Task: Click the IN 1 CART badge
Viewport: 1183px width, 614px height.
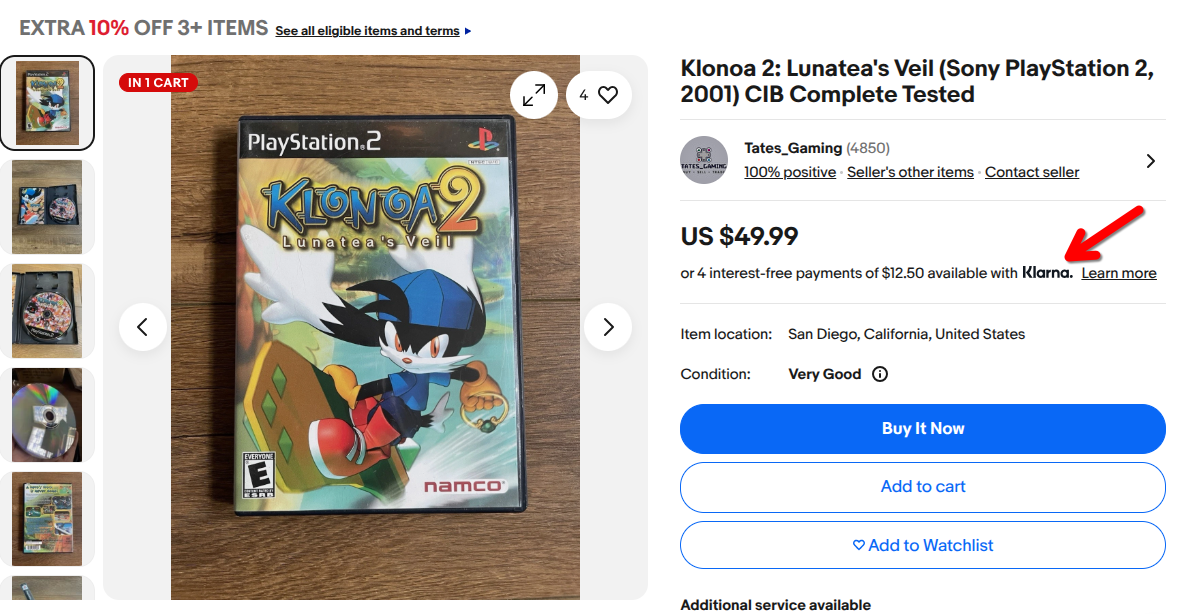Action: click(158, 83)
